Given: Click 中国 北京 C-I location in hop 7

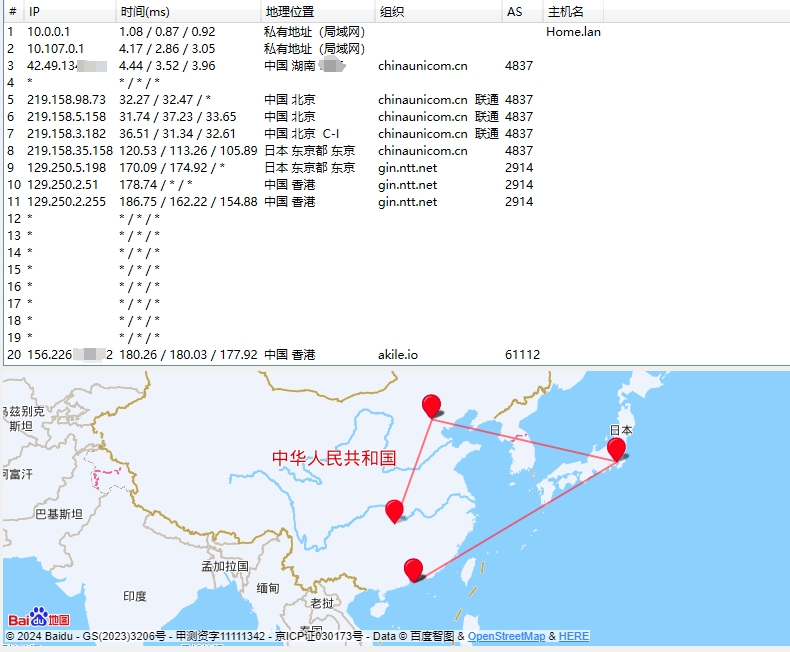Looking at the screenshot, I should pyautogui.click(x=302, y=134).
